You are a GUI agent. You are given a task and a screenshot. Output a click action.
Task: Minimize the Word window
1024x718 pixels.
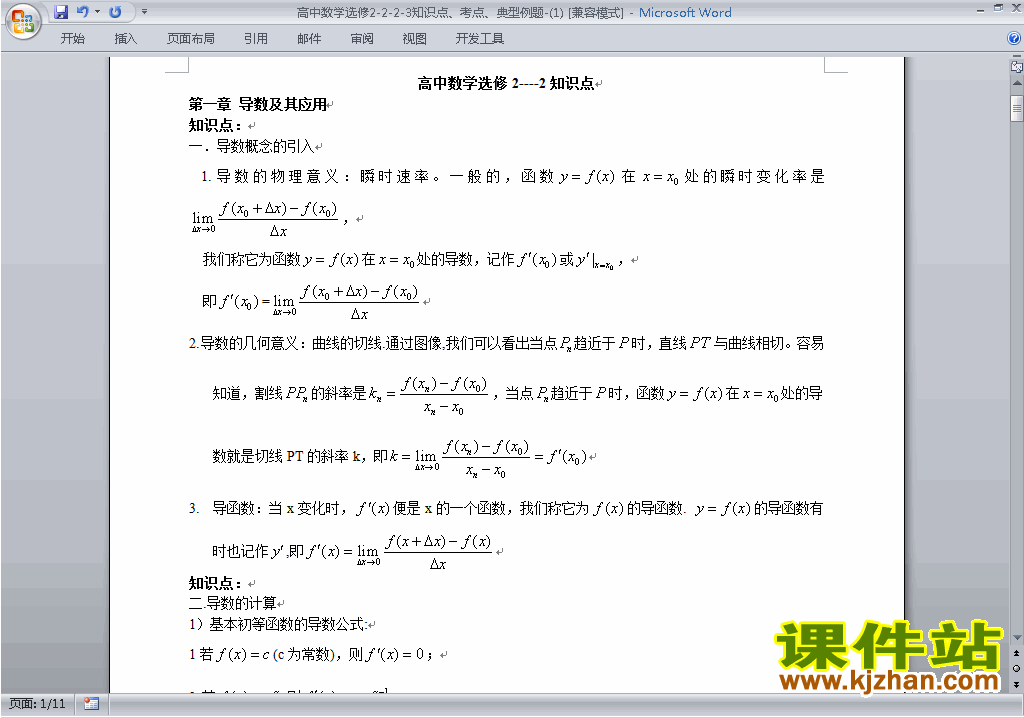[980, 10]
